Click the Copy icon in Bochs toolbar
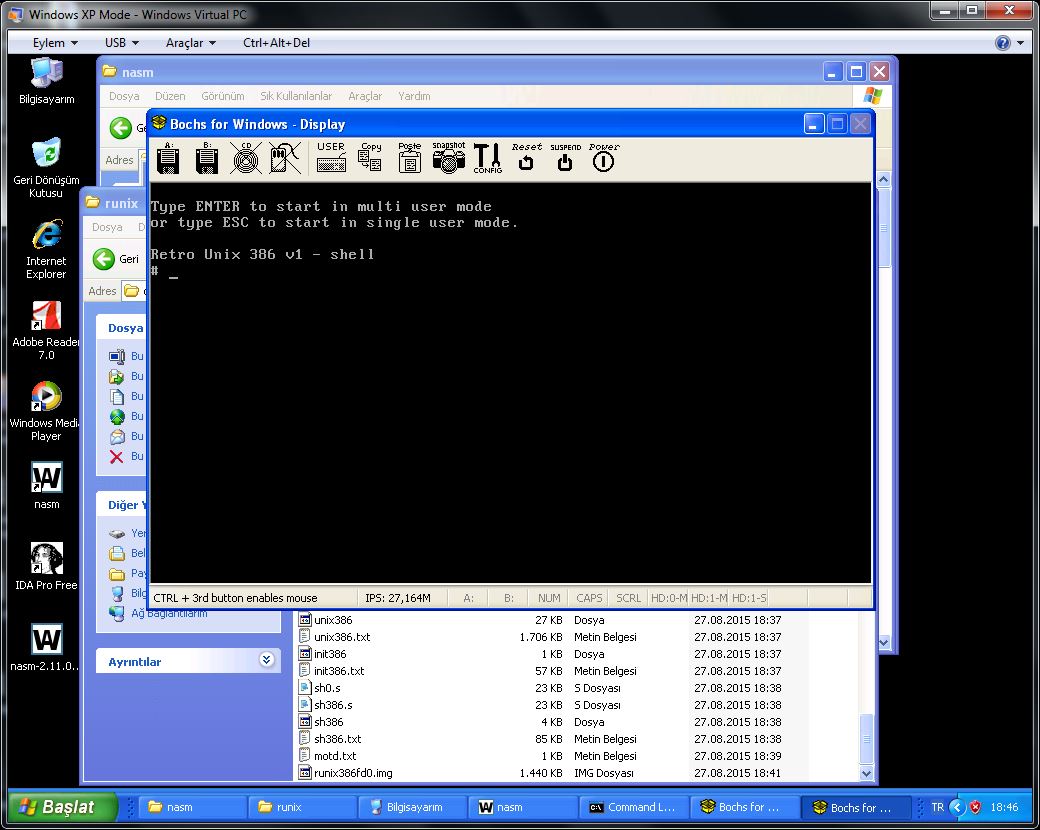The width and height of the screenshot is (1040, 830). pyautogui.click(x=370, y=158)
